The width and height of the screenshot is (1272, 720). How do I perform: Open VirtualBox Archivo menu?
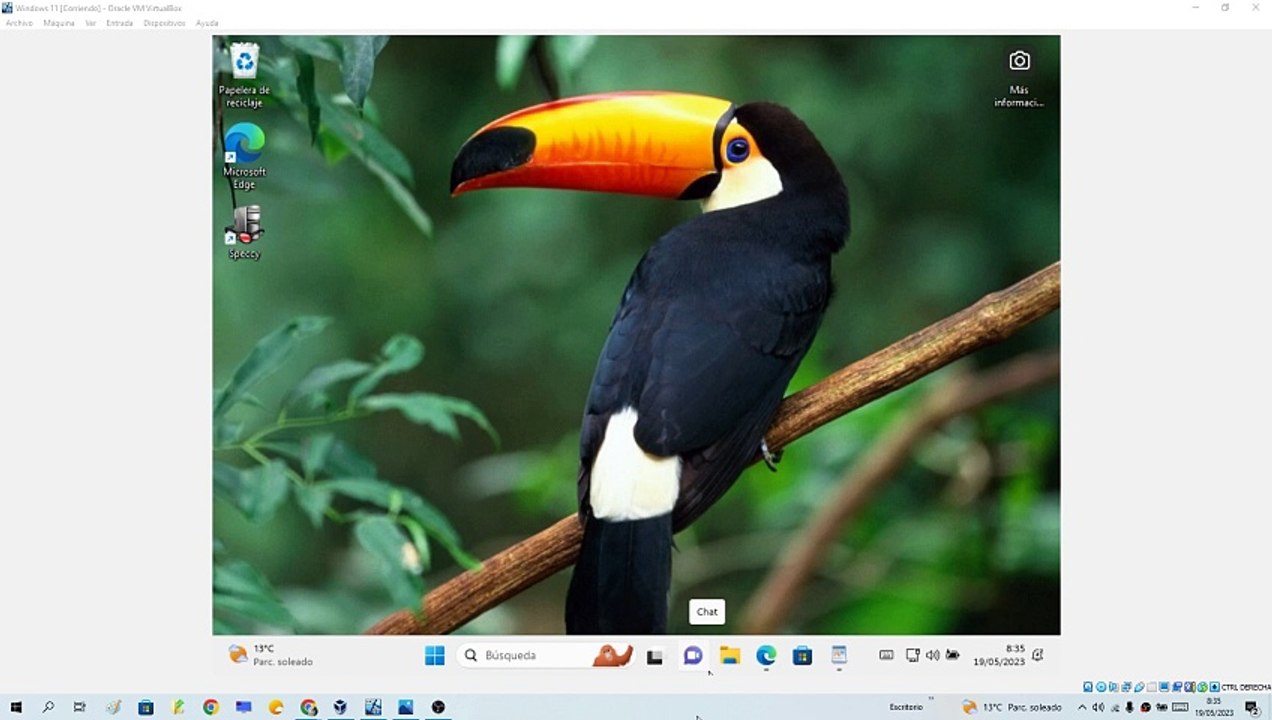[19, 23]
